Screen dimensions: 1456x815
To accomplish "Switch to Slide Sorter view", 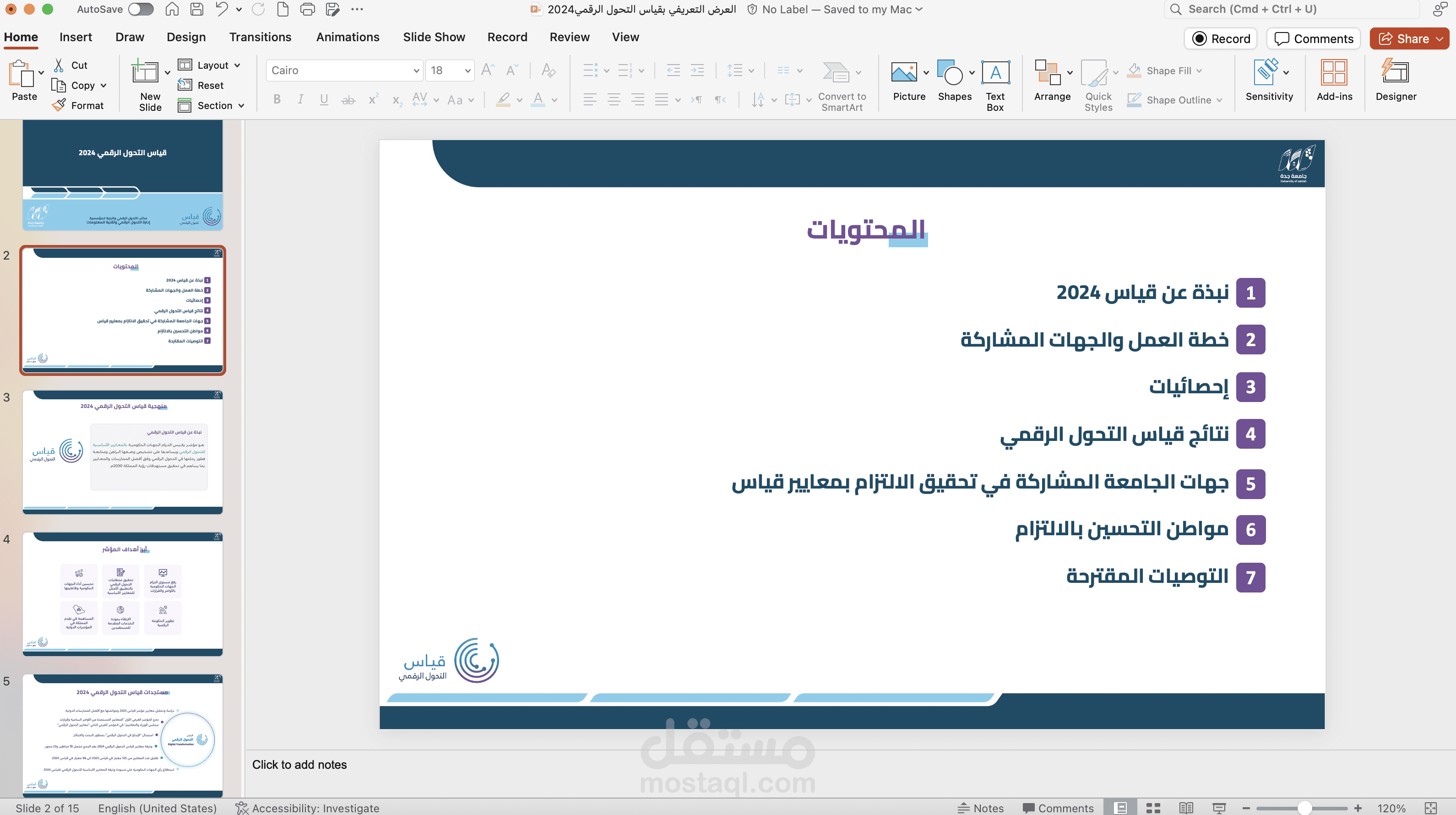I will (x=1153, y=808).
